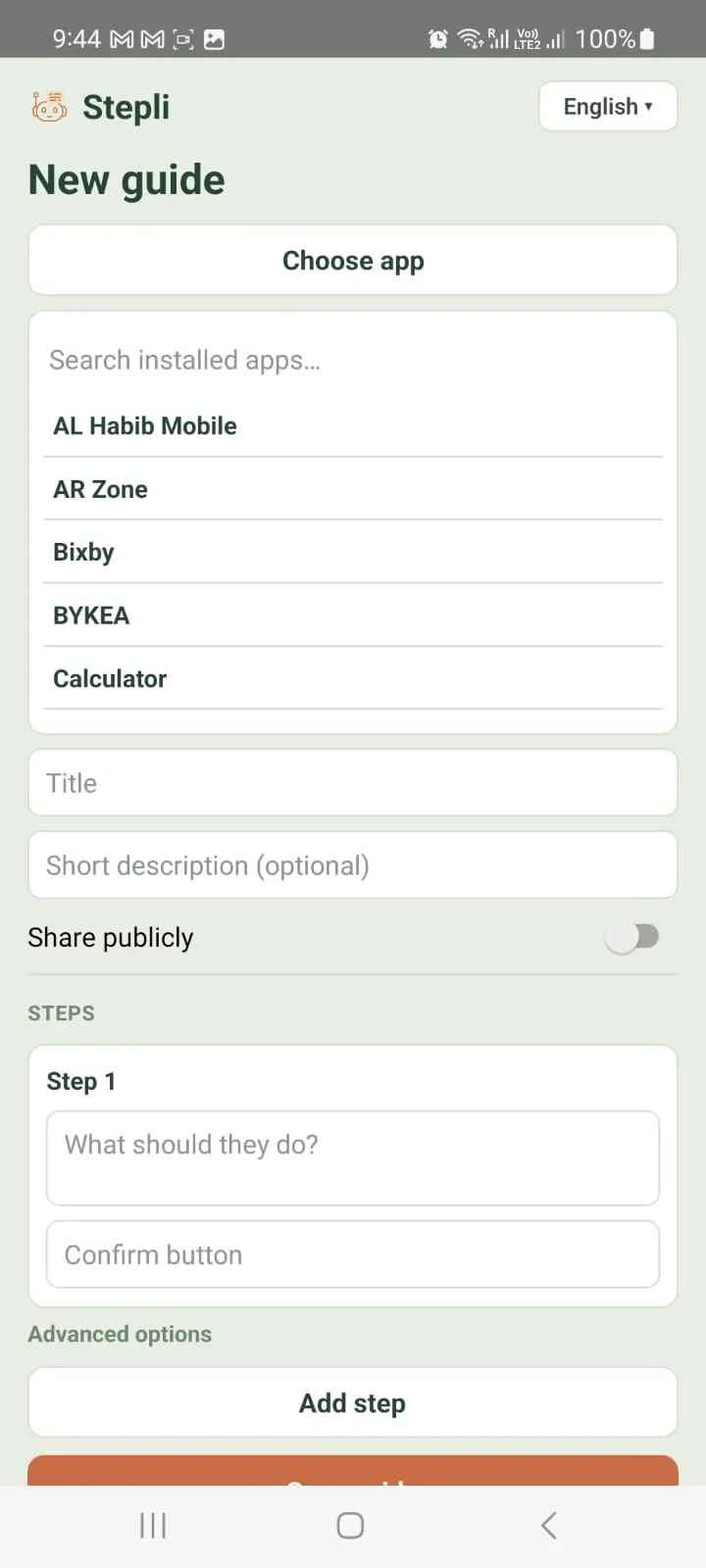The width and height of the screenshot is (706, 1568).
Task: Tap the Android back navigation icon
Action: click(549, 1526)
